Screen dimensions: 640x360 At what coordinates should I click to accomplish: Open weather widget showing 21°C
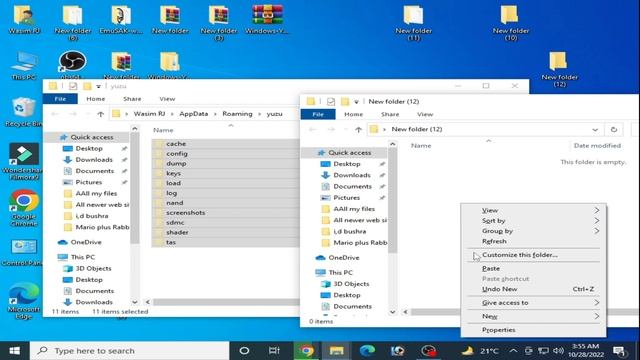pyautogui.click(x=480, y=351)
